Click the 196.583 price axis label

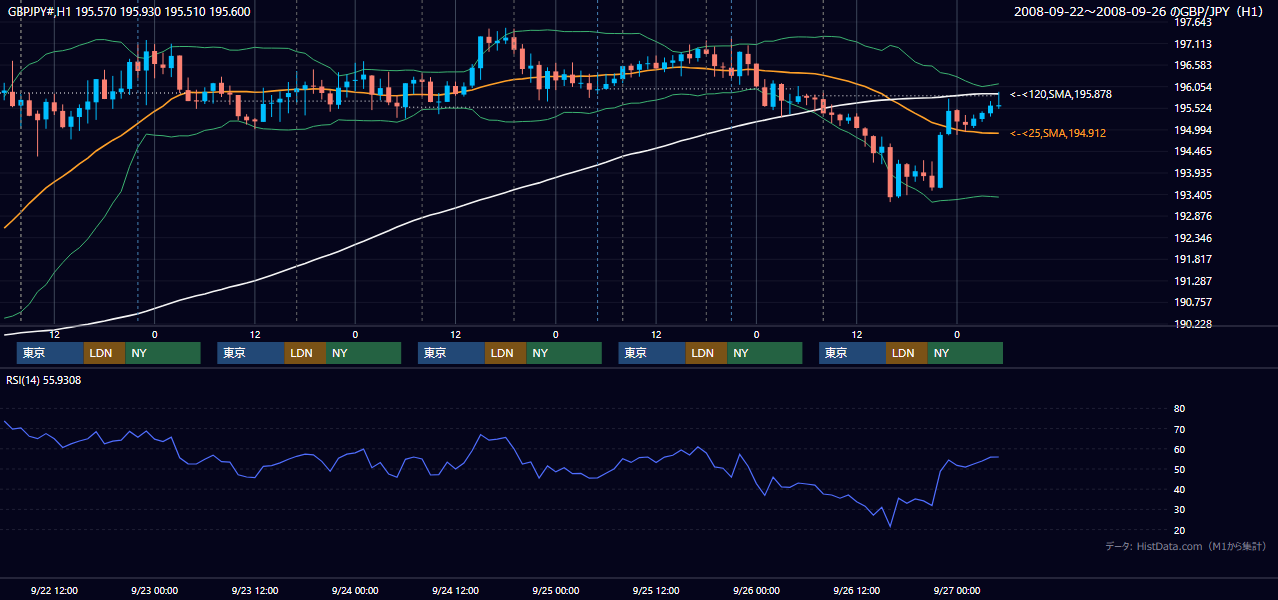coord(1193,66)
